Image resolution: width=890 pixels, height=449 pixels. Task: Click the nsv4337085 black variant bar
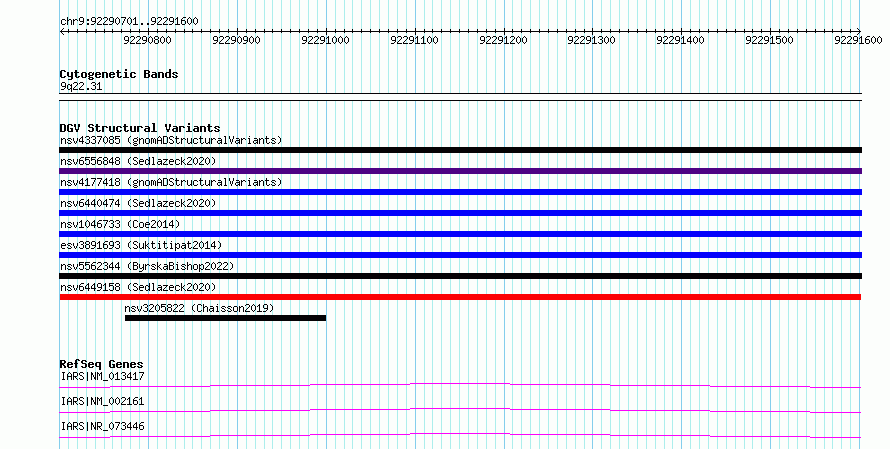tap(460, 150)
